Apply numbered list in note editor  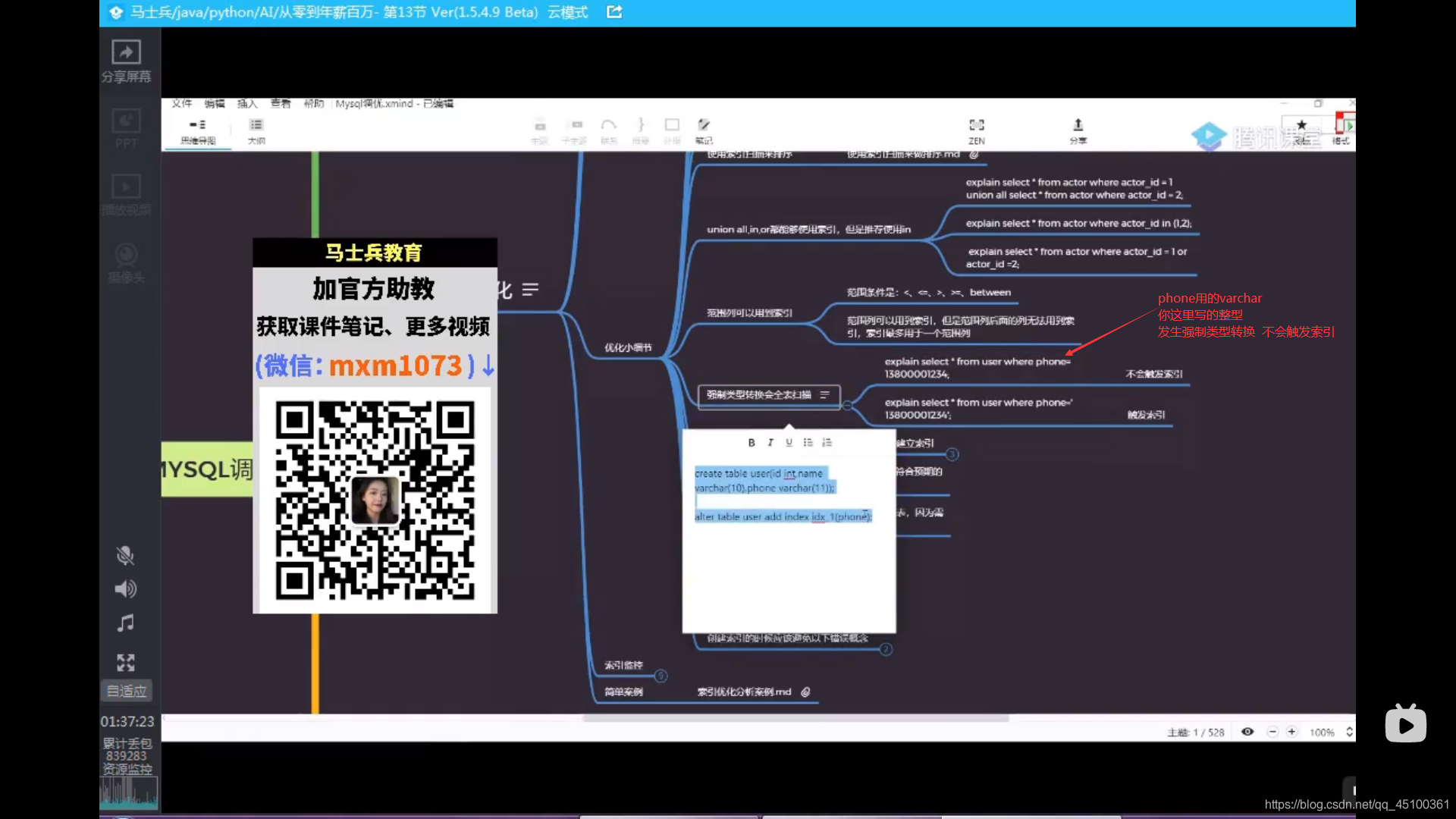click(827, 443)
